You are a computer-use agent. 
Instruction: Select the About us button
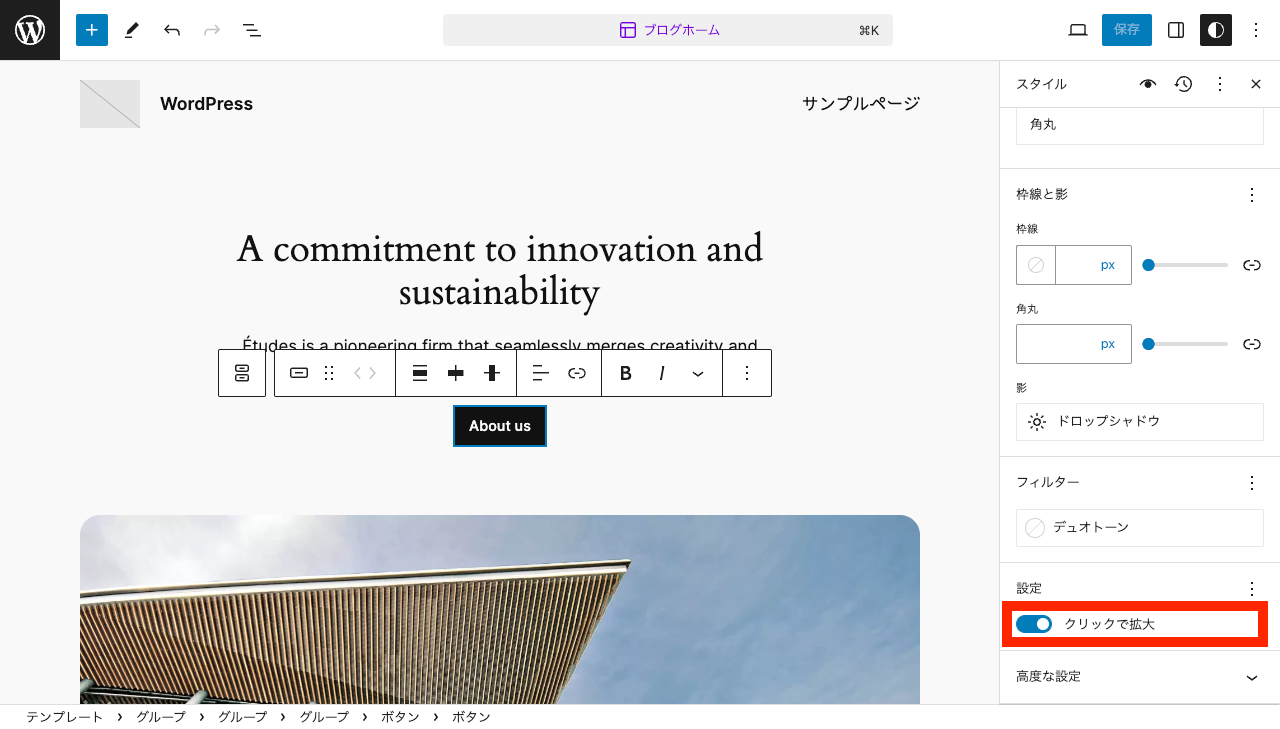(x=500, y=426)
